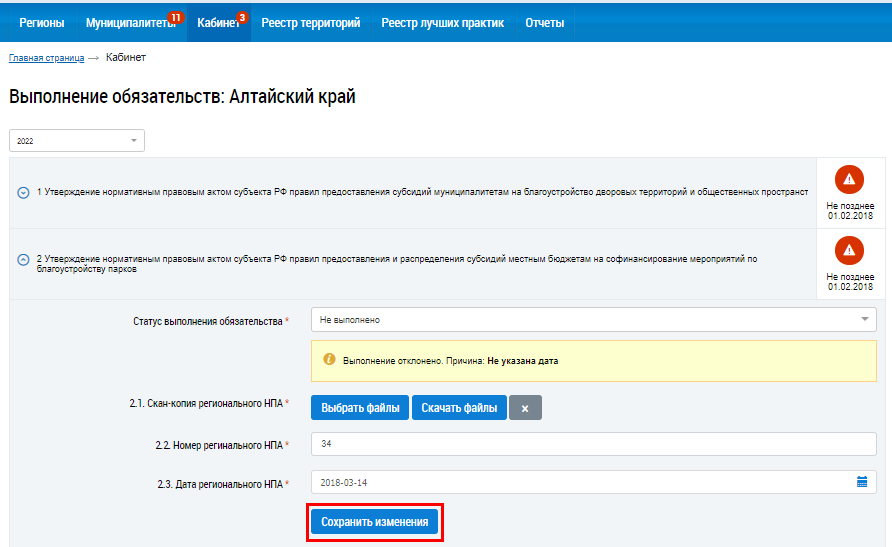Click the warning icon for obligation 2
Viewport: 892px width, 547px height.
point(849,250)
